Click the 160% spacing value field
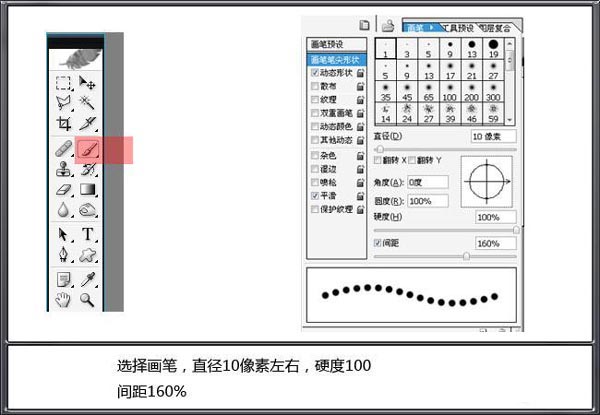Image resolution: width=600 pixels, height=415 pixels. click(x=496, y=243)
